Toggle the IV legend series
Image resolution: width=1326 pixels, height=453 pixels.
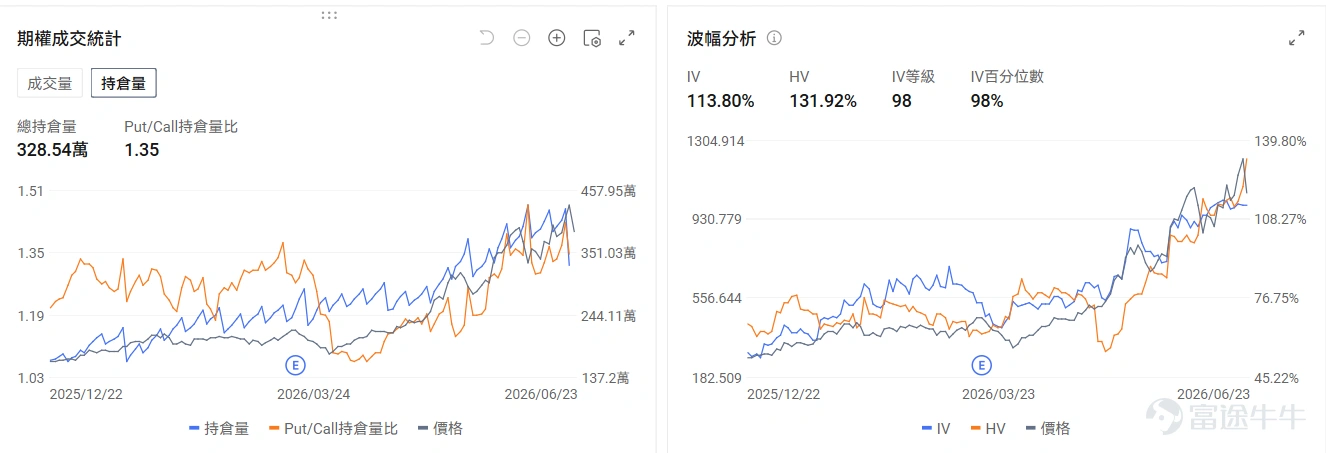coord(936,428)
